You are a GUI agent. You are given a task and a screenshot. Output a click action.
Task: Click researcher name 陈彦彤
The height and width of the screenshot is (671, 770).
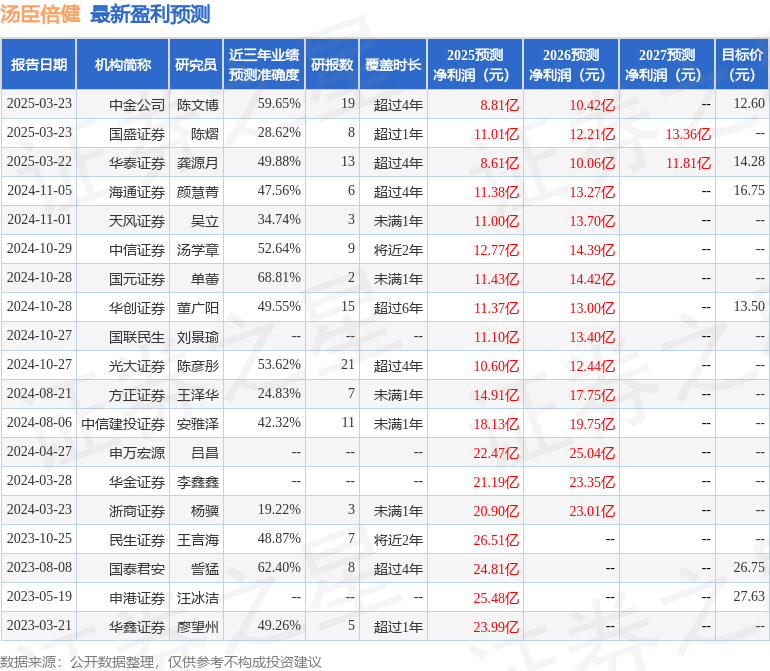tap(198, 365)
